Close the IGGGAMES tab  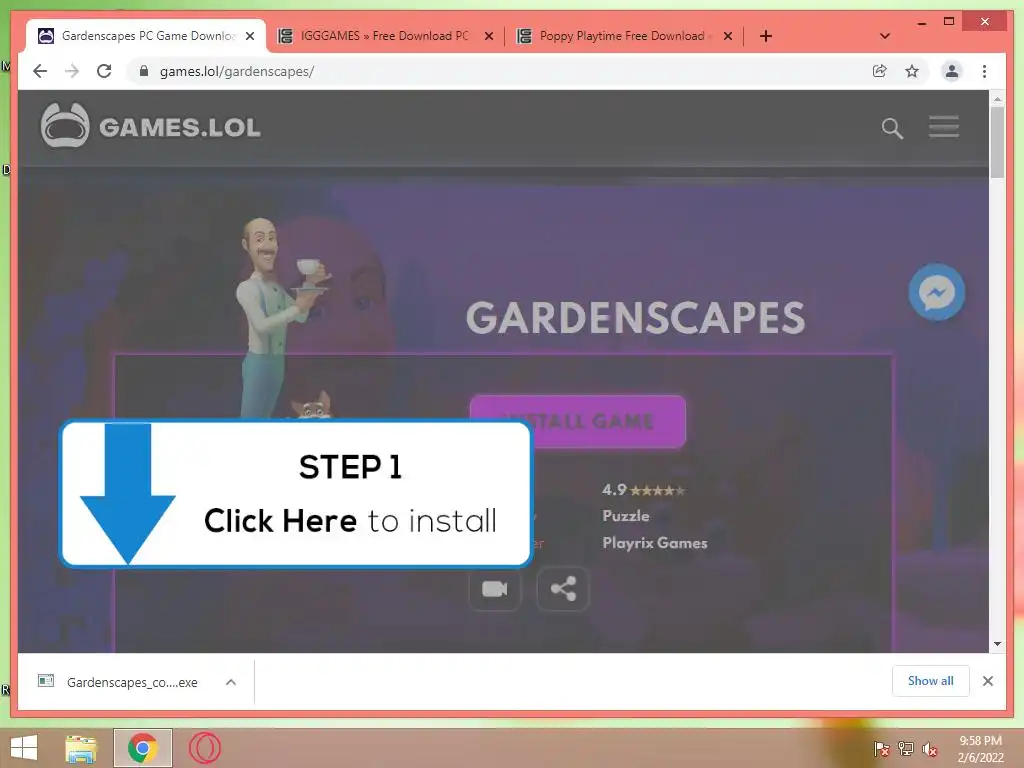tap(488, 36)
